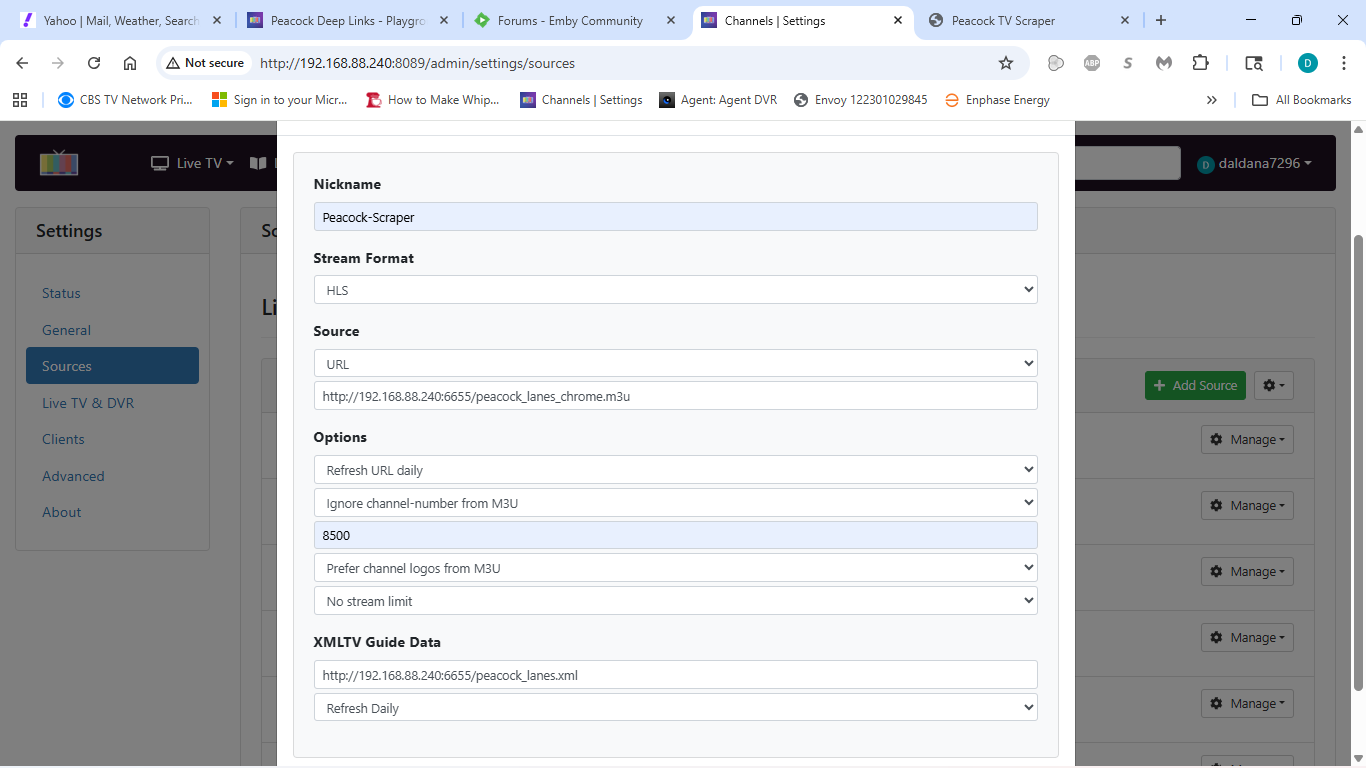Image resolution: width=1366 pixels, height=768 pixels.
Task: Click the Adblock Plus extension icon
Action: (x=1092, y=63)
